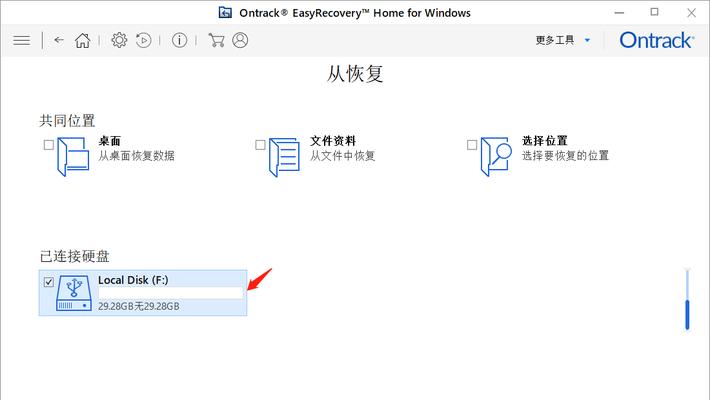This screenshot has width=710, height=400.
Task: Go back with the left arrow
Action: pos(58,40)
